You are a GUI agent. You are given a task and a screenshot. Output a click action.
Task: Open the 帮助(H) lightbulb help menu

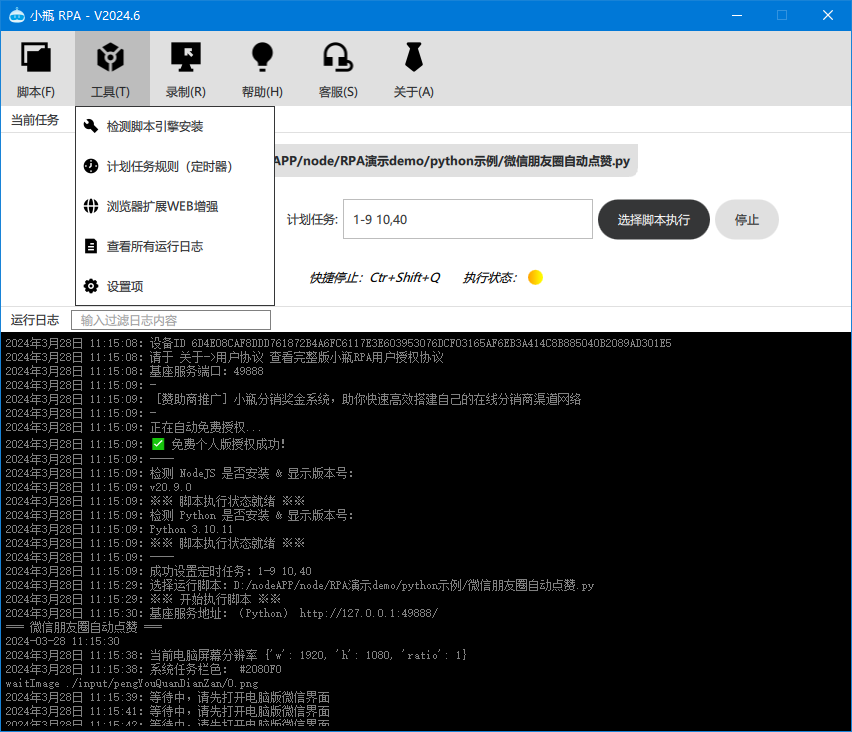click(262, 69)
